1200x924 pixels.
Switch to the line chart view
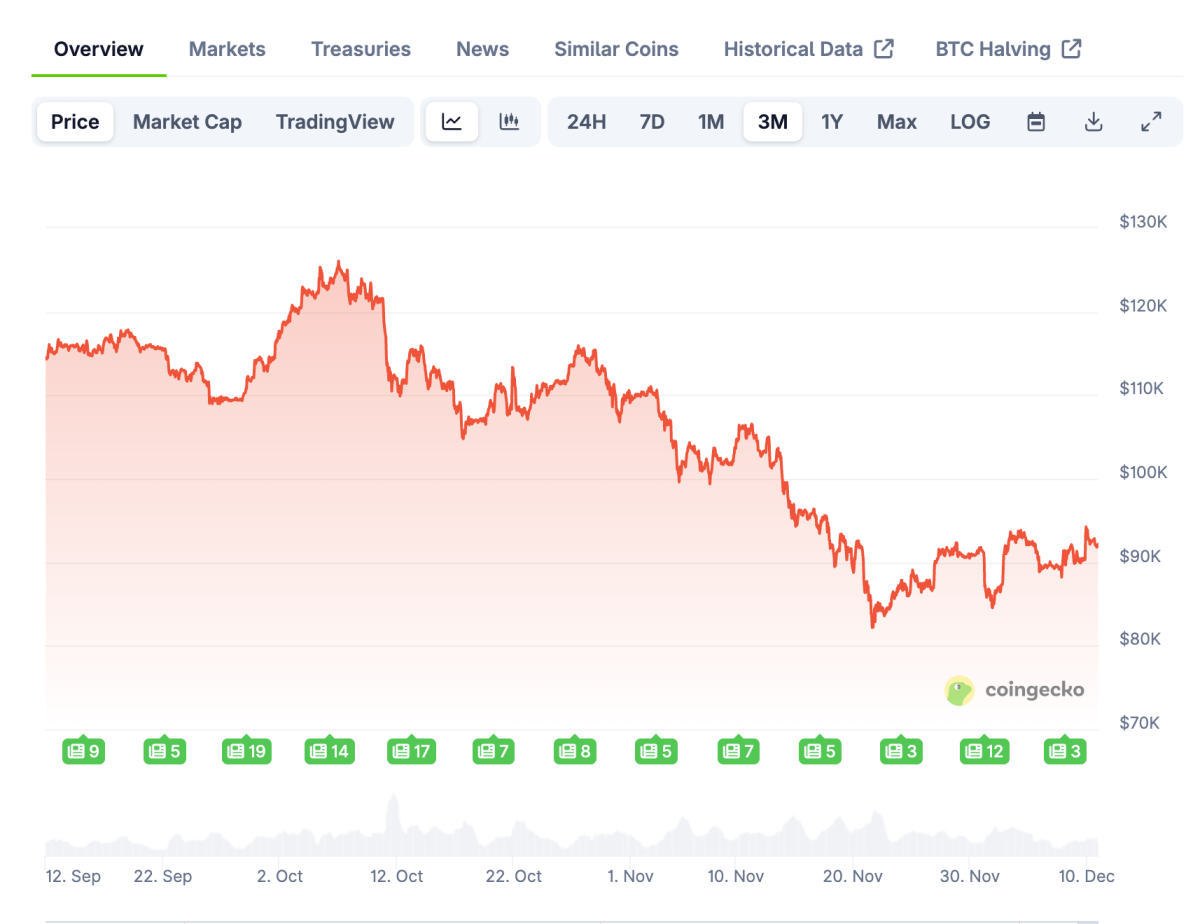tap(451, 121)
